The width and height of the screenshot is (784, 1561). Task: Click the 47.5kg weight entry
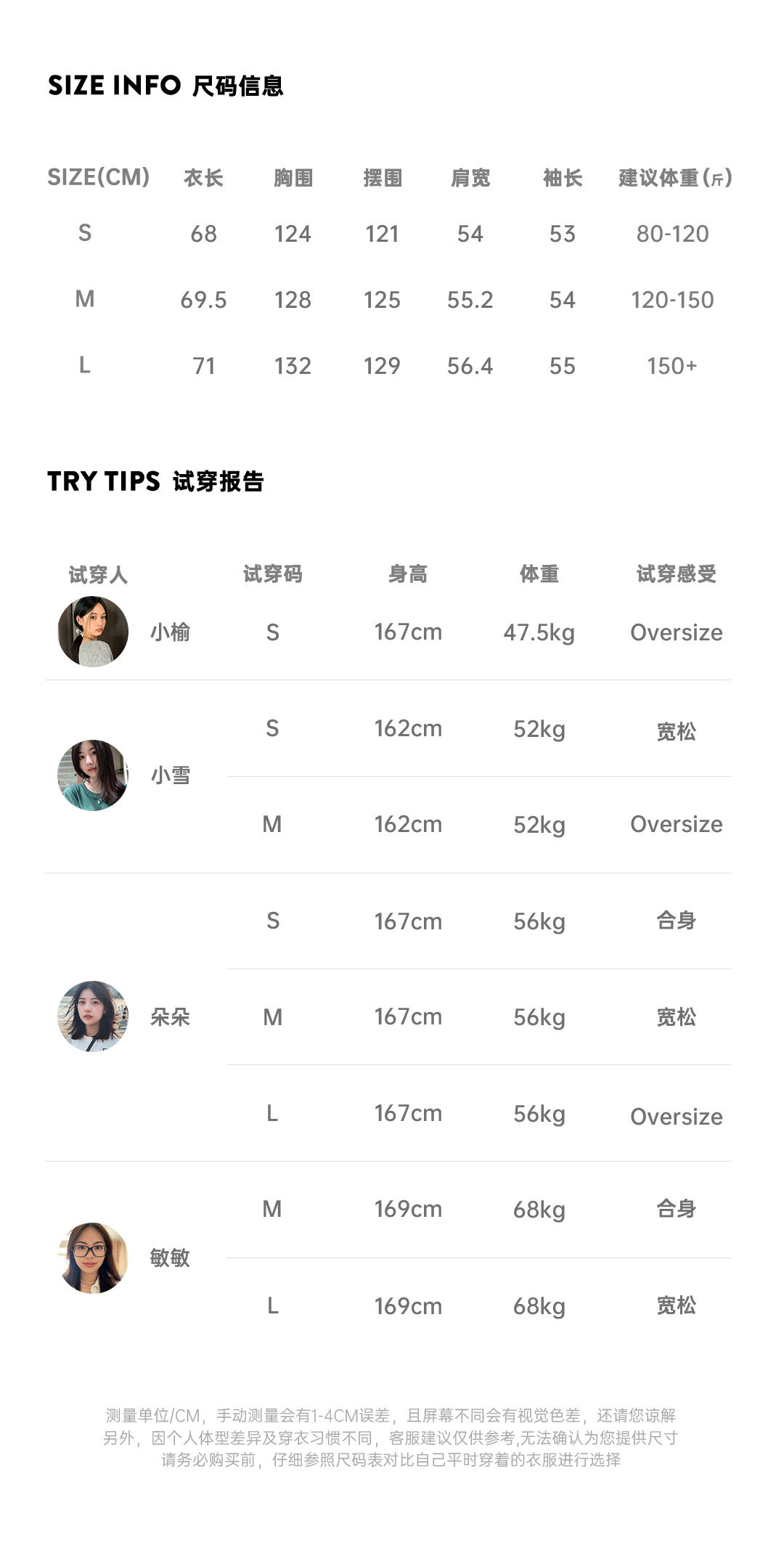[x=539, y=632]
